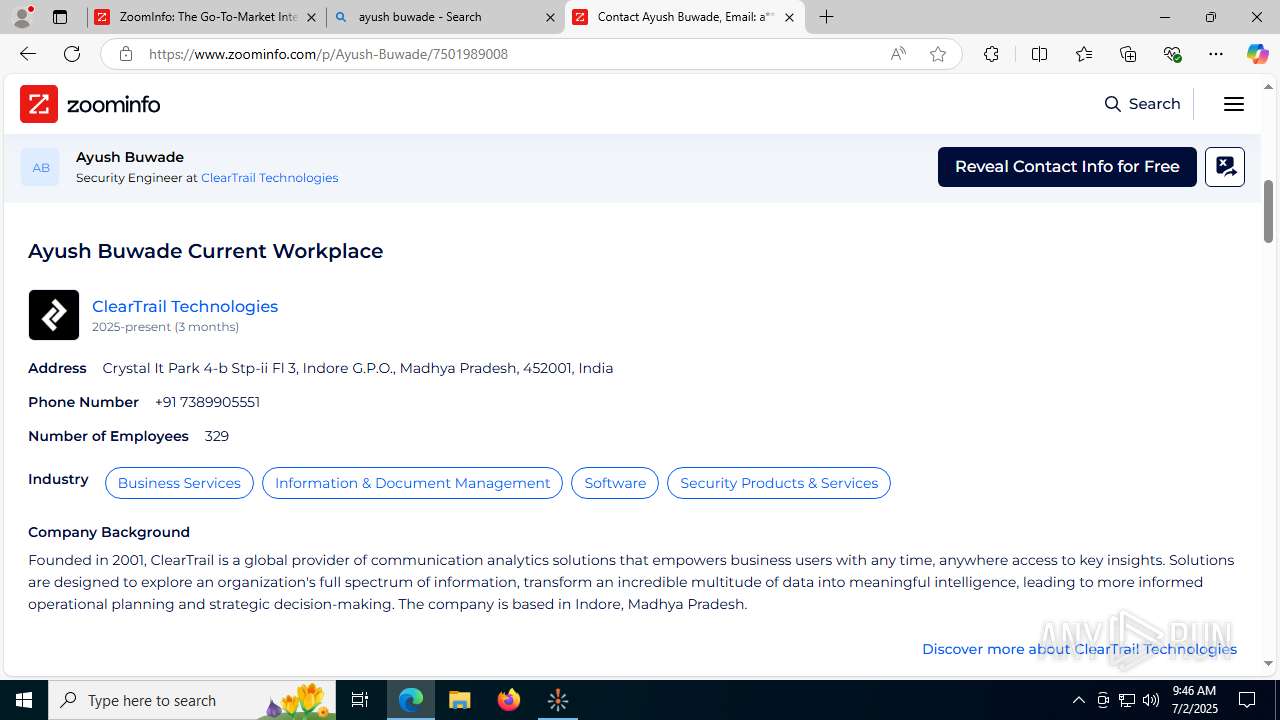This screenshot has height=720, width=1280.
Task: Open the taskbar clock and date
Action: pos(1194,700)
